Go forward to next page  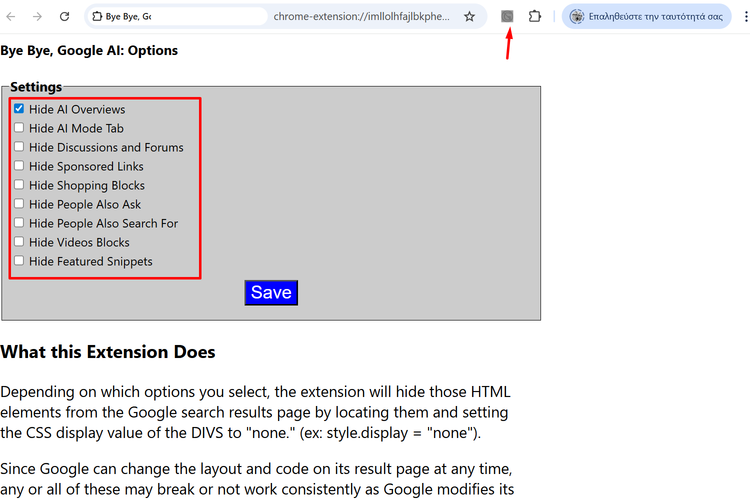click(37, 17)
